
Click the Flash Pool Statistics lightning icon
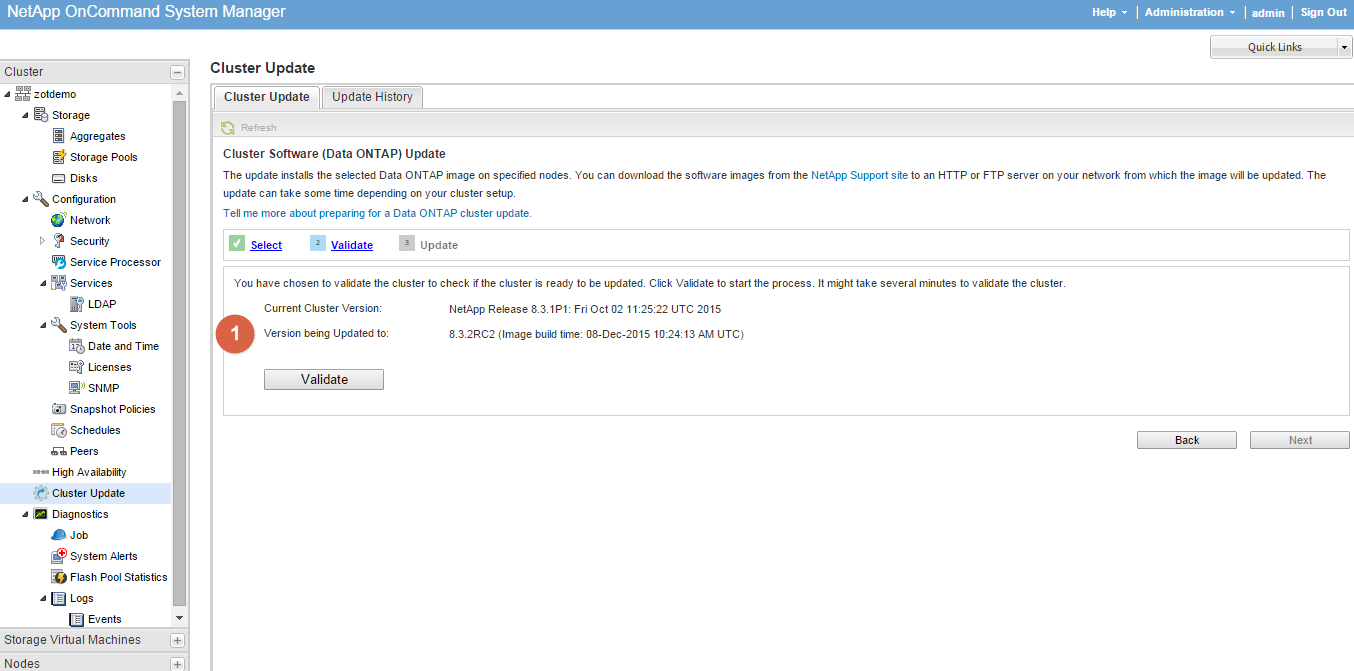point(59,577)
